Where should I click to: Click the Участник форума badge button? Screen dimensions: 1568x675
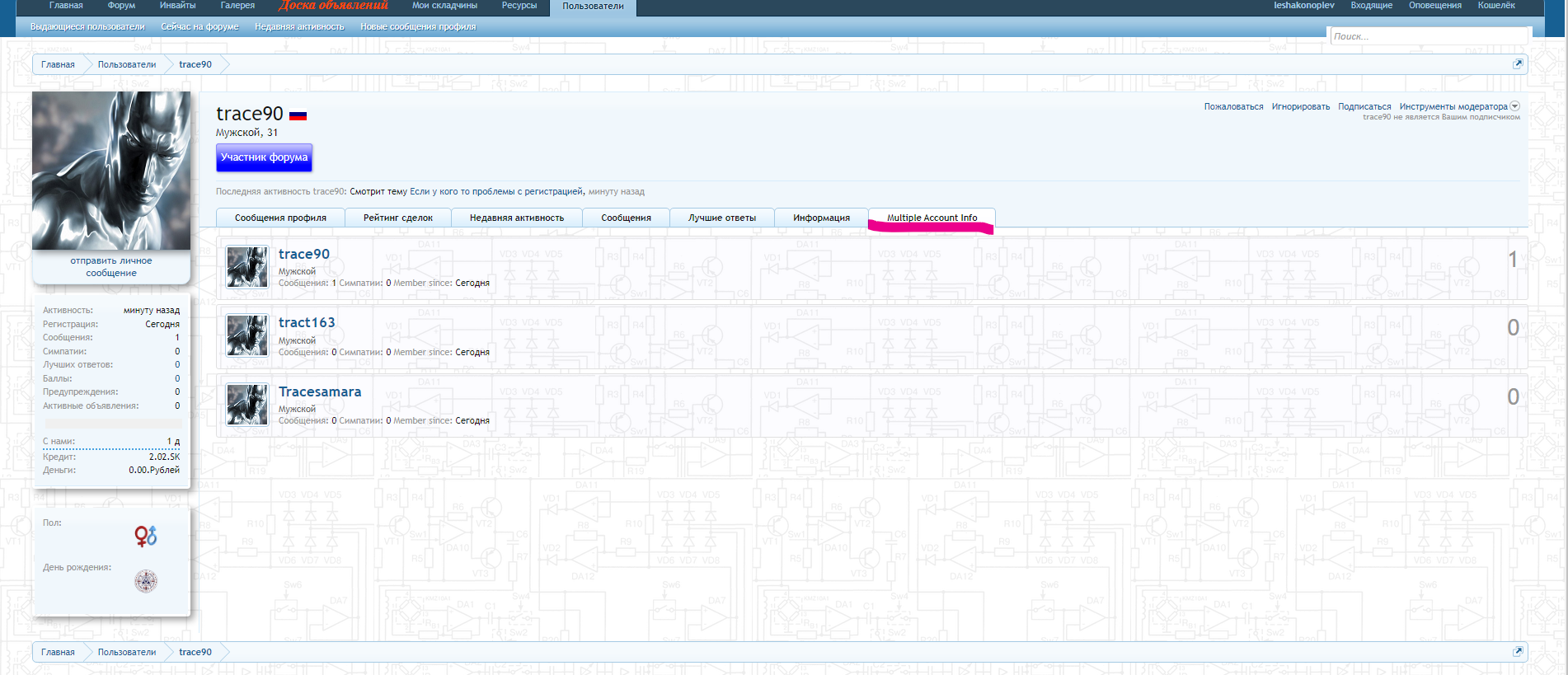click(x=264, y=157)
